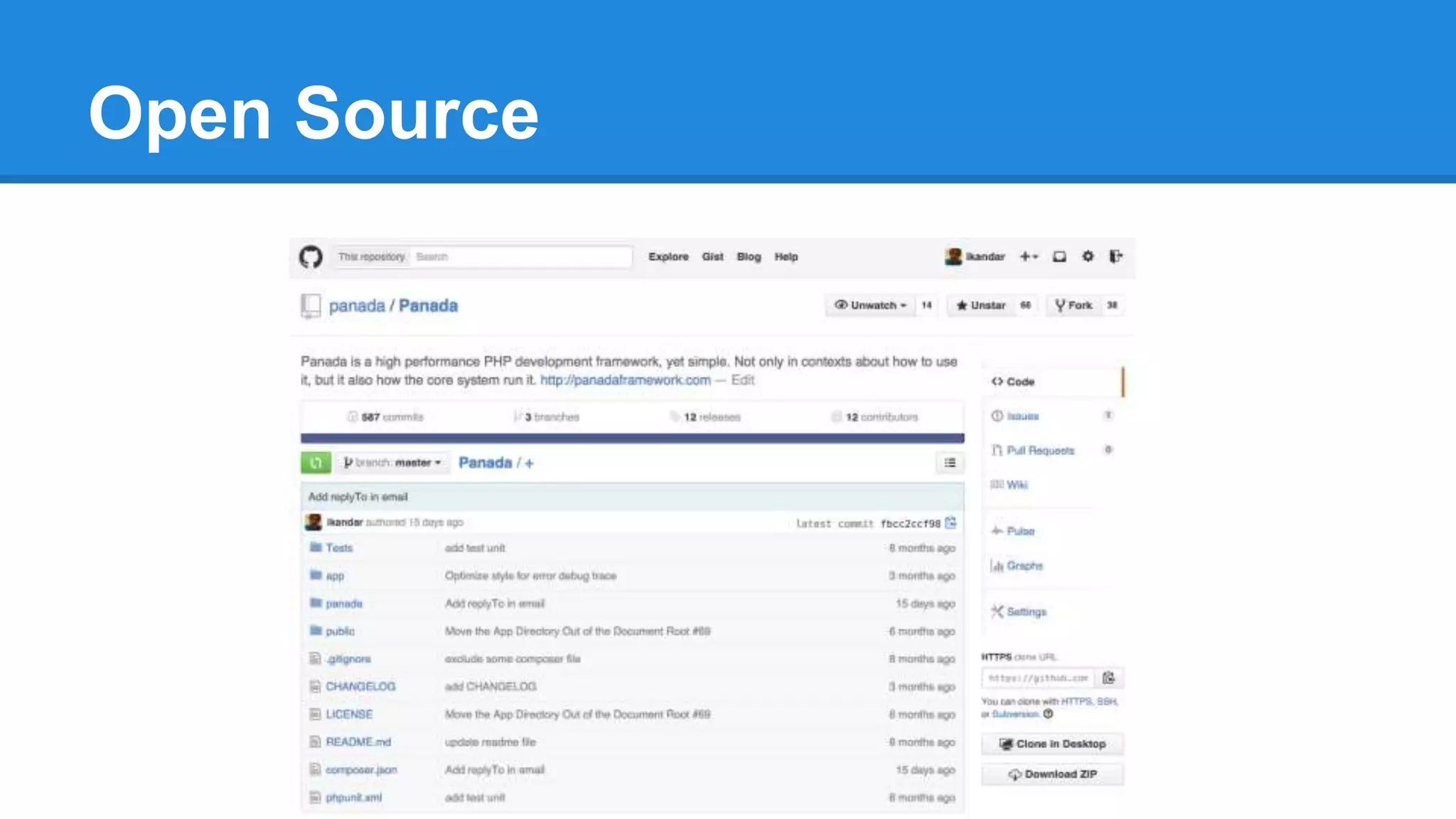Open 'Optimize style for error debug trace' commit
Image resolution: width=1456 pixels, height=819 pixels.
(530, 576)
